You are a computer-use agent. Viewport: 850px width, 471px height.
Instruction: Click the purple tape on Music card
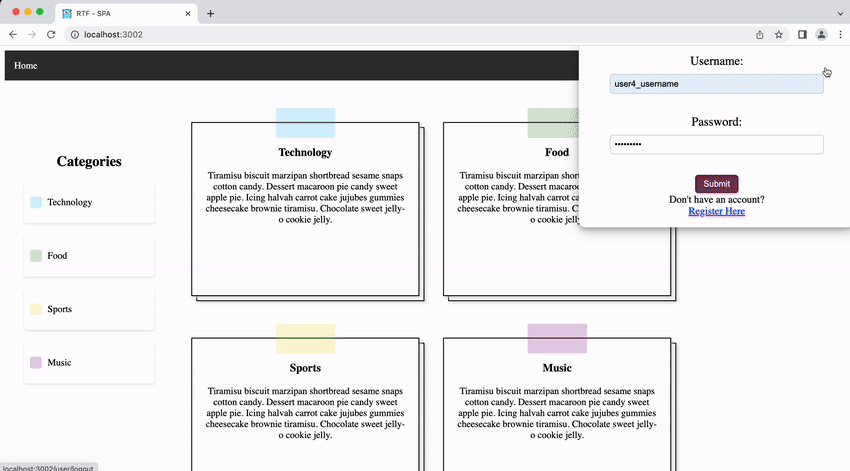click(x=557, y=339)
